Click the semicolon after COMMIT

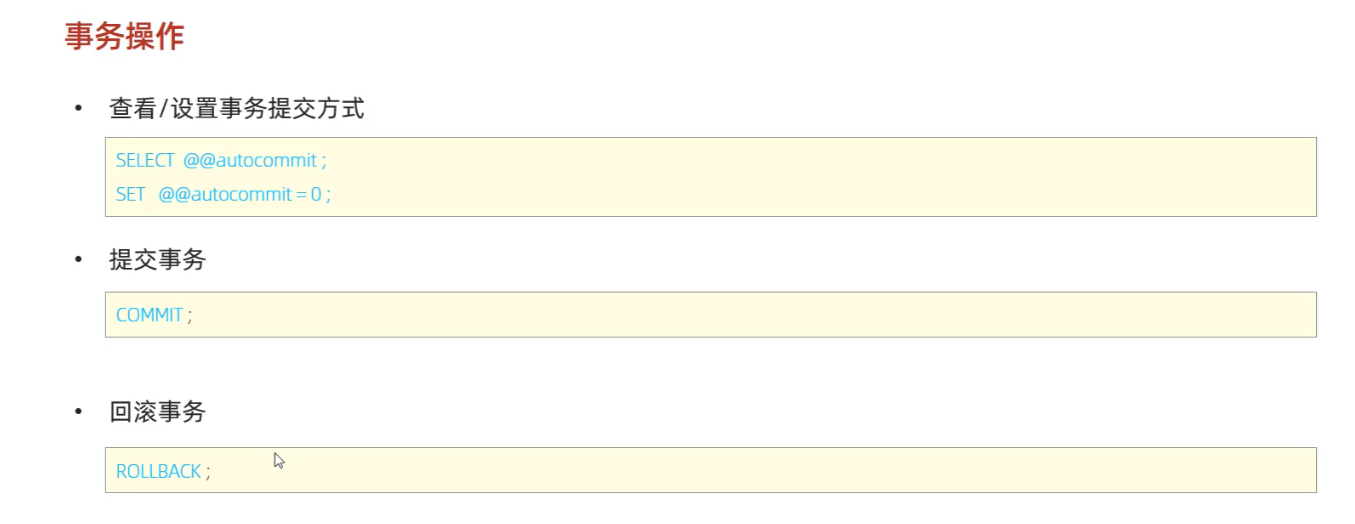(x=189, y=316)
